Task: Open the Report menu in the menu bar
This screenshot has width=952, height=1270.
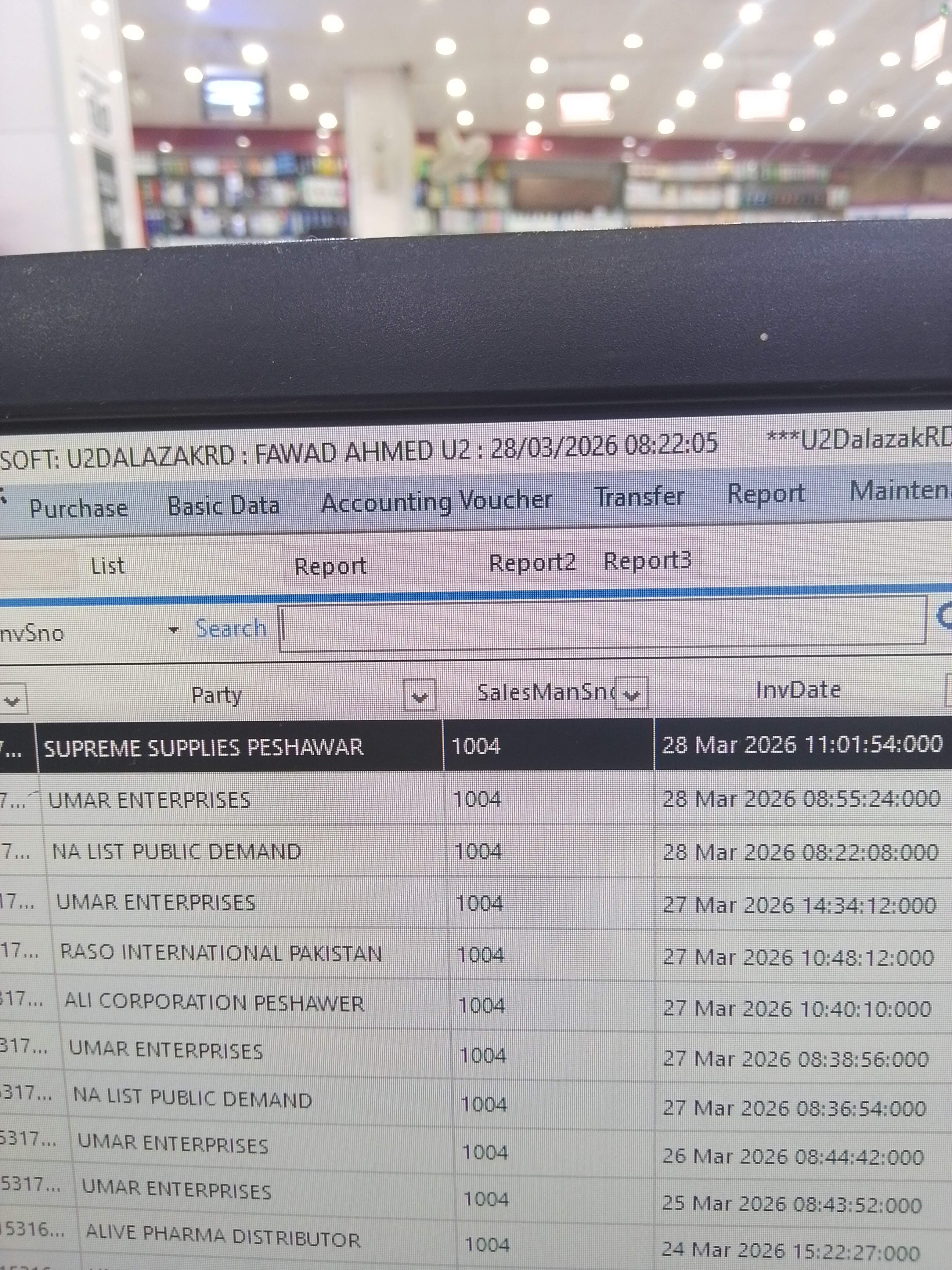Action: pos(766,494)
